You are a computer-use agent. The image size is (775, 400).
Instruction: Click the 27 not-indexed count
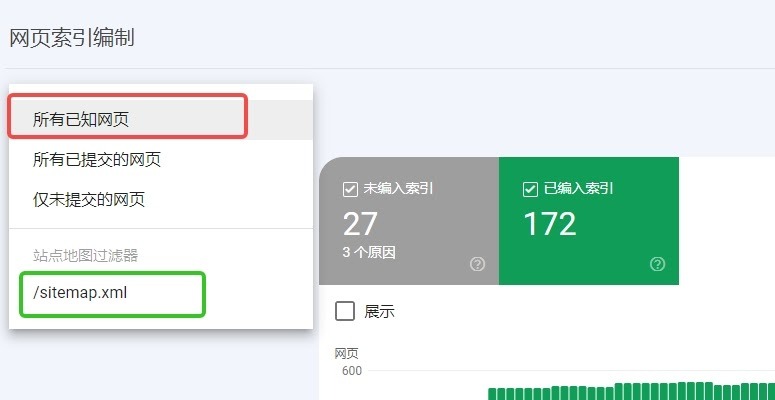coord(360,224)
